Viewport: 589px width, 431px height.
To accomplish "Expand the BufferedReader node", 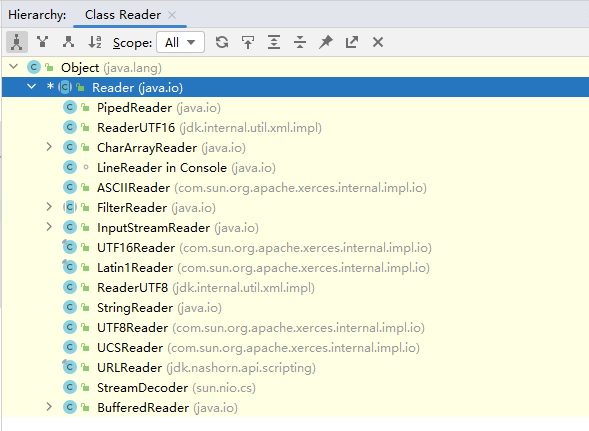I will (x=49, y=407).
